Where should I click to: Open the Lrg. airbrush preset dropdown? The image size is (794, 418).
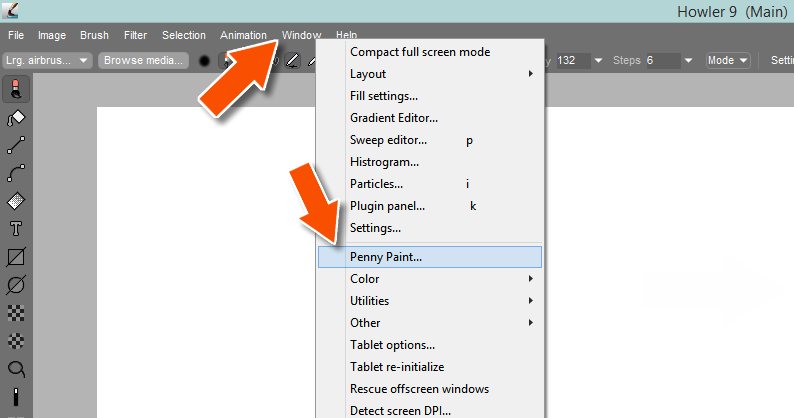click(x=49, y=60)
